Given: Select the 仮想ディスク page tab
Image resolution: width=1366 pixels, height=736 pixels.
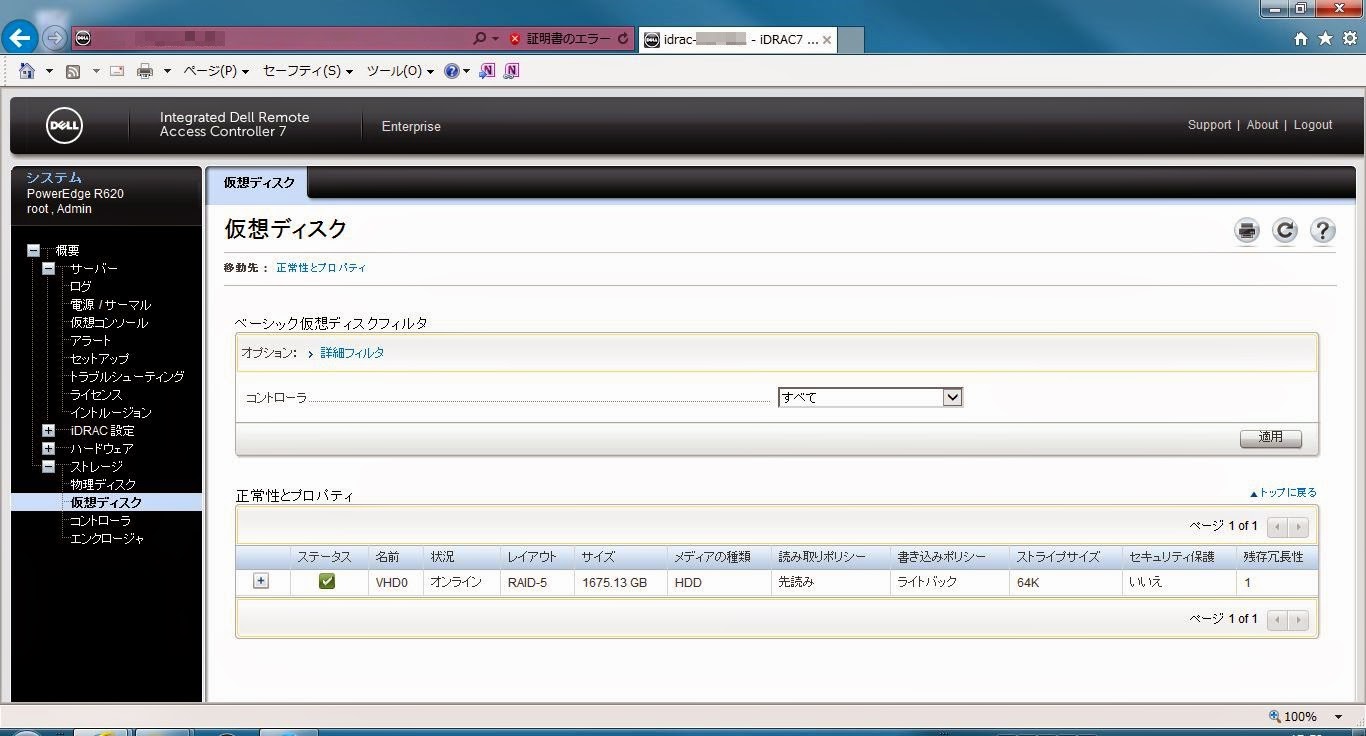Looking at the screenshot, I should coord(259,182).
